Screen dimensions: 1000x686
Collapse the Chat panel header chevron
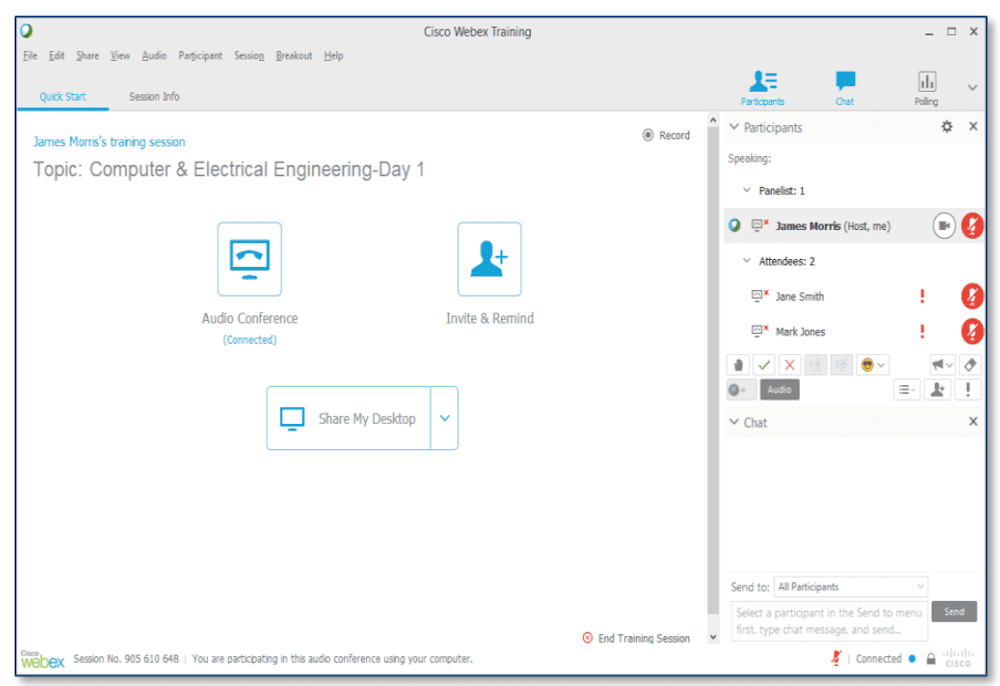(x=734, y=422)
